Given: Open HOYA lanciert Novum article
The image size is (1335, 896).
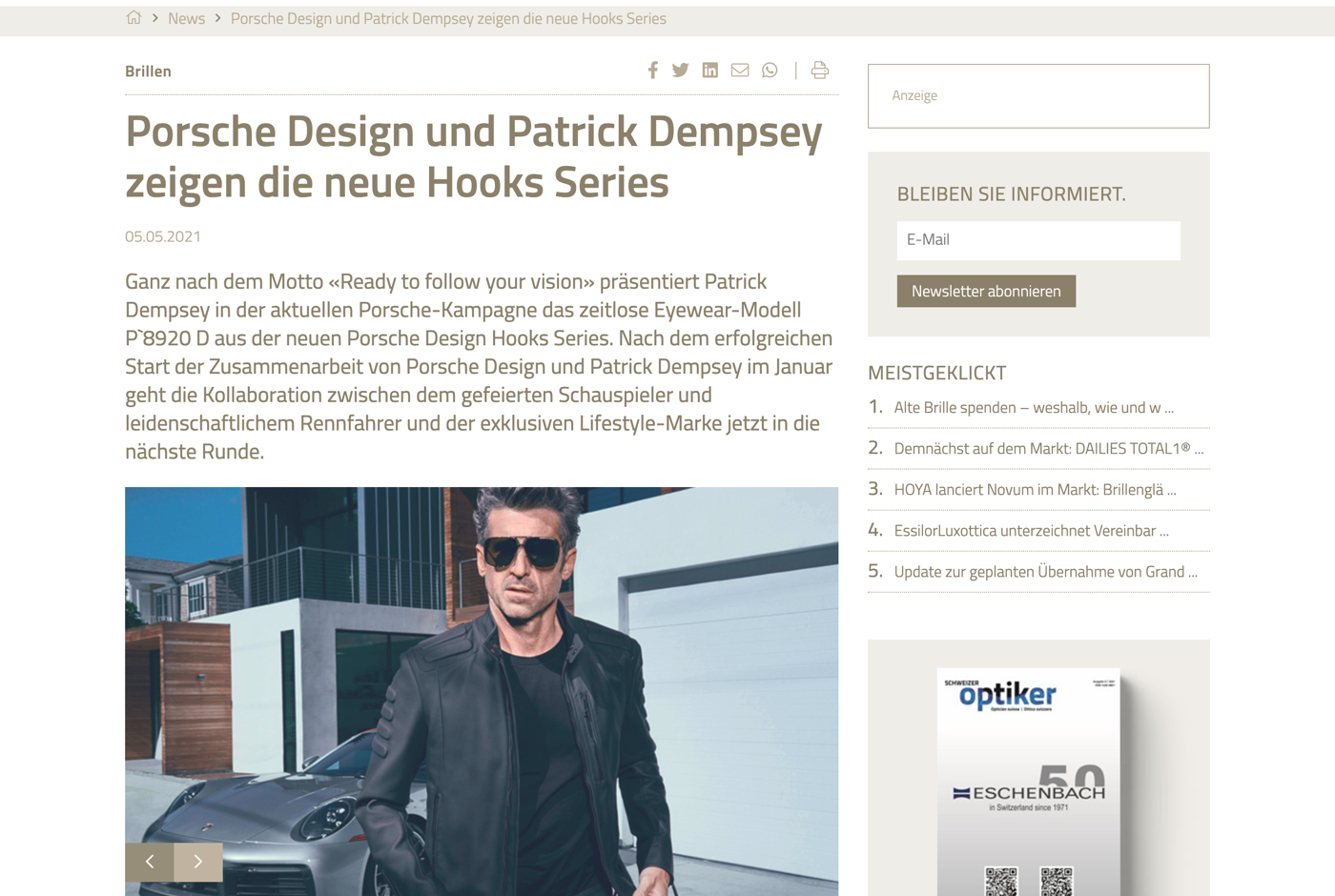Looking at the screenshot, I should coord(1035,490).
